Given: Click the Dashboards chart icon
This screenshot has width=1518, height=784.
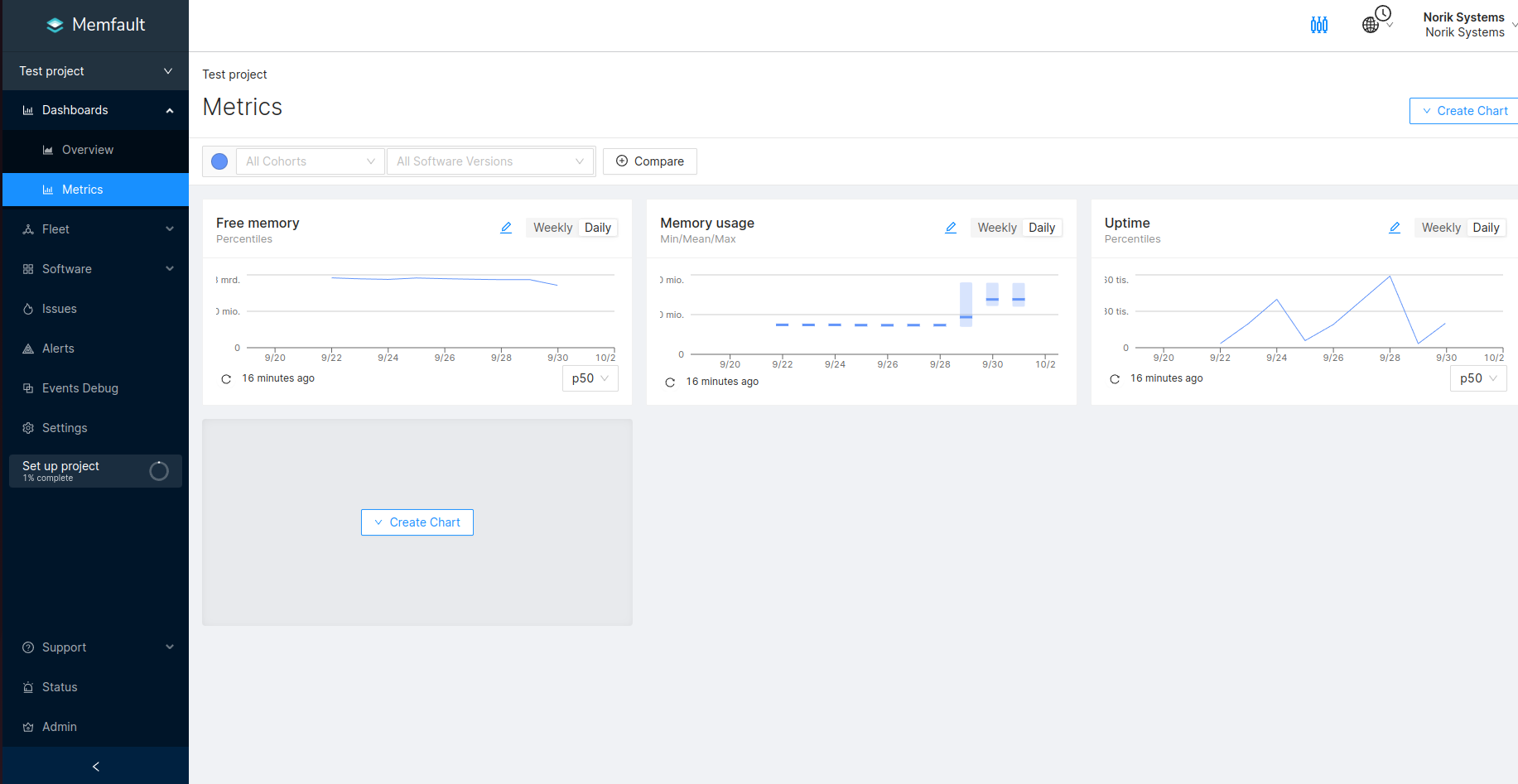Looking at the screenshot, I should [x=28, y=110].
